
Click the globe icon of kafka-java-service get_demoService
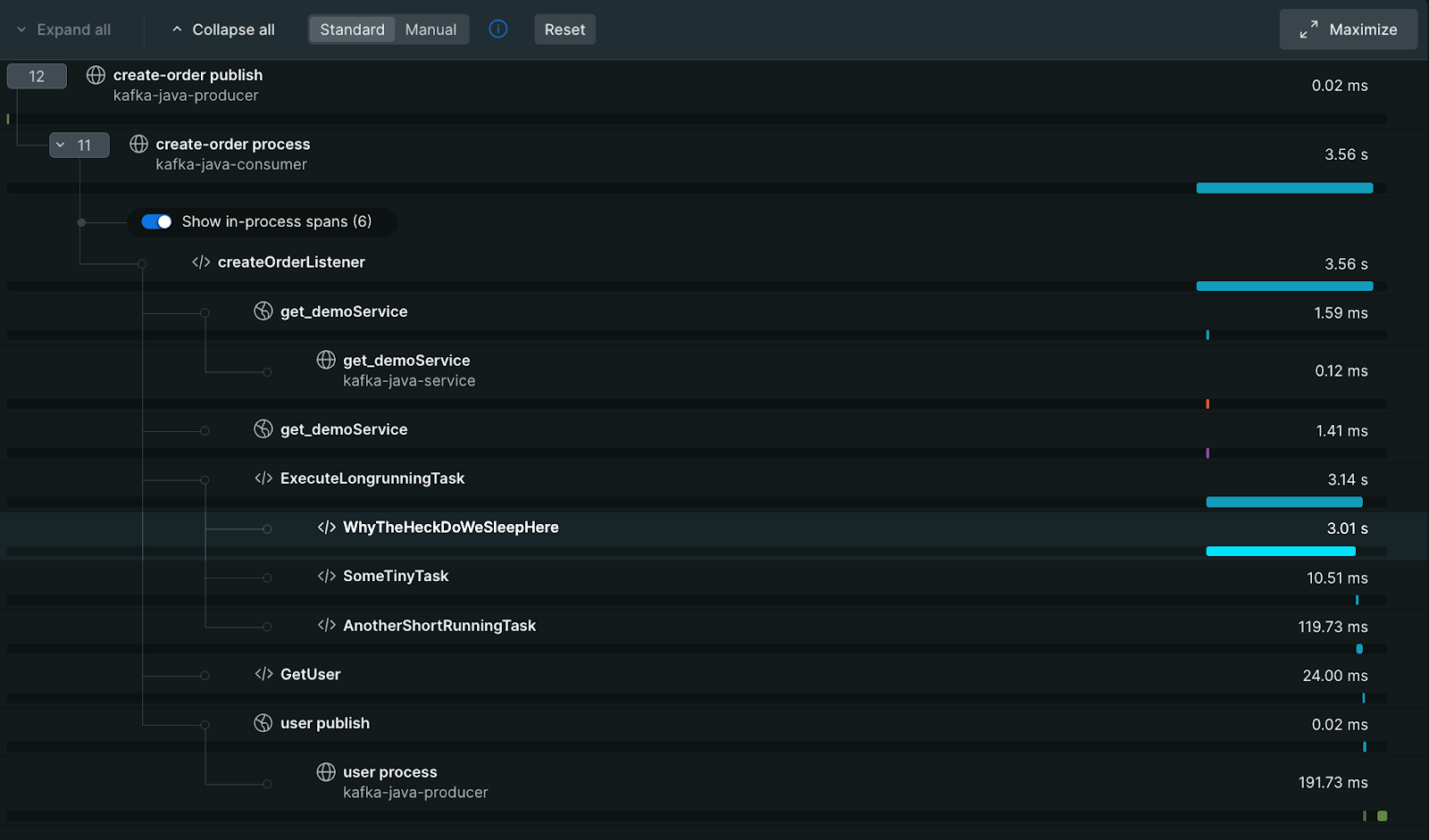(326, 360)
